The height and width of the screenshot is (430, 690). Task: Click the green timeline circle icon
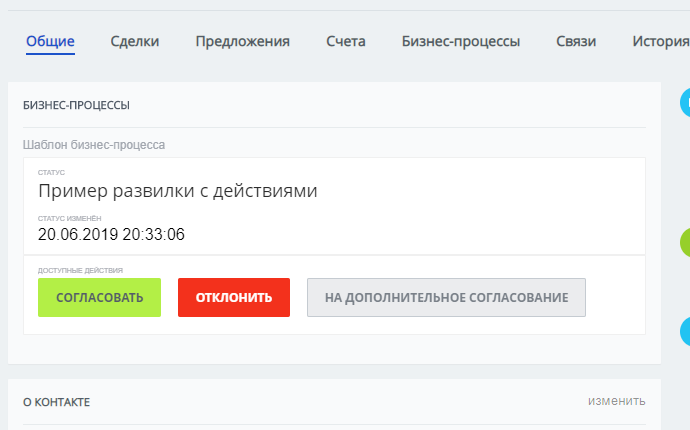685,242
